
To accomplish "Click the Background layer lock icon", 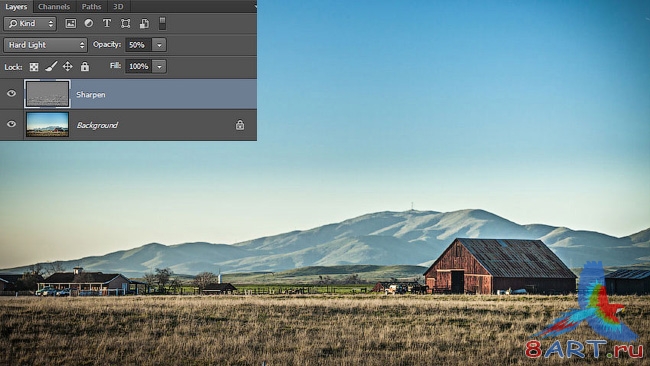I will pyautogui.click(x=240, y=125).
